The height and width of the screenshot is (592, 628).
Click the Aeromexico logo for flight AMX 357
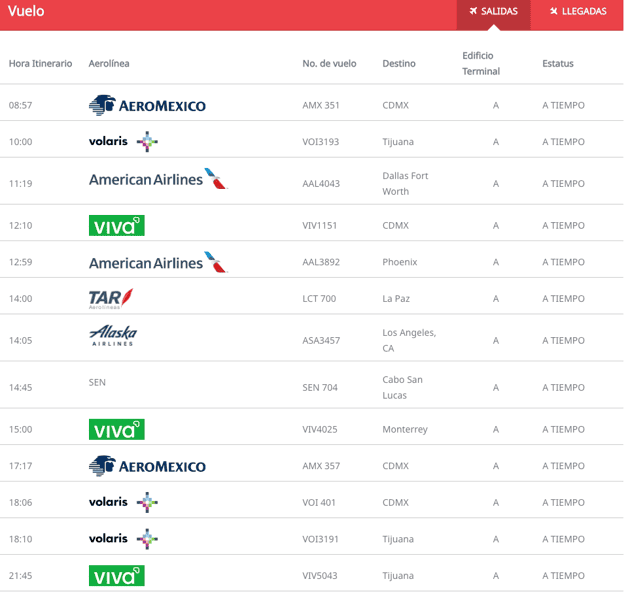pos(147,466)
